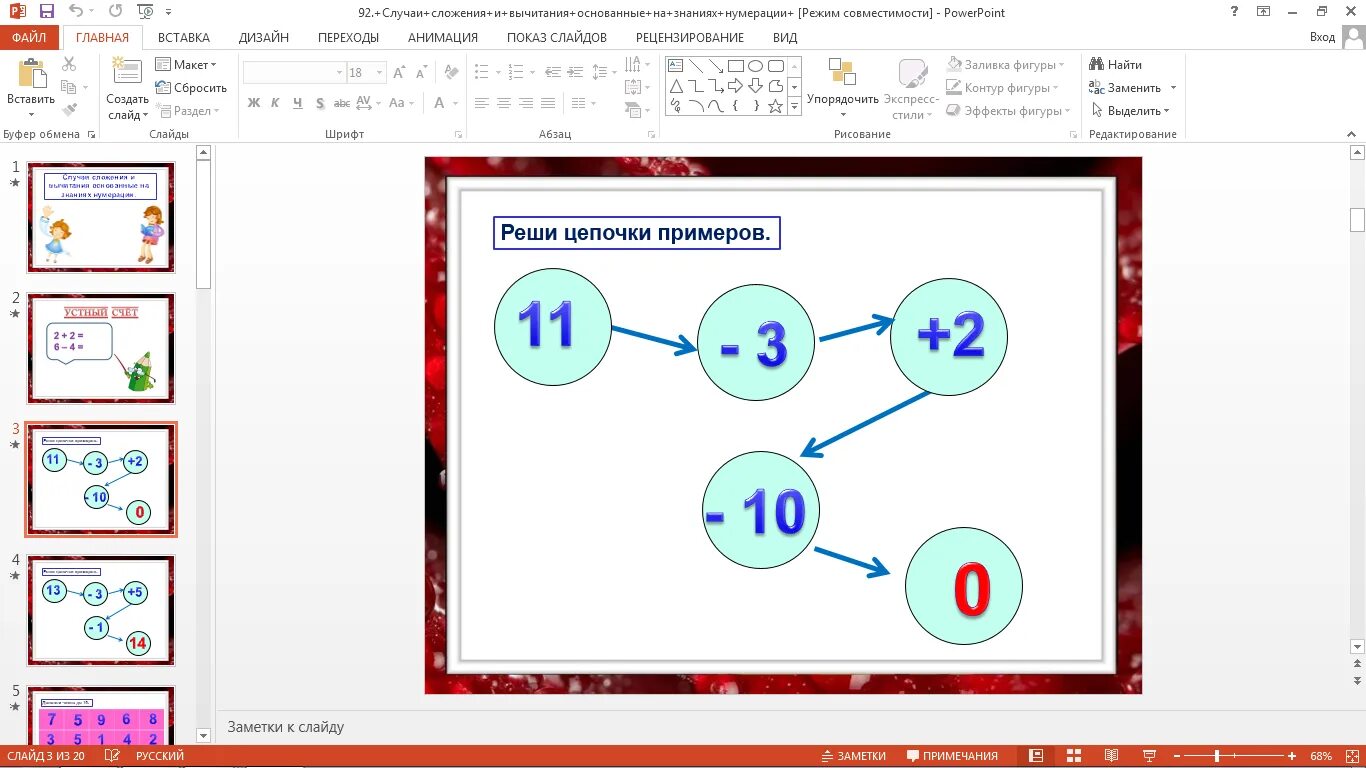The width and height of the screenshot is (1366, 768).
Task: Toggle underline Ч formatting
Action: pos(298,103)
